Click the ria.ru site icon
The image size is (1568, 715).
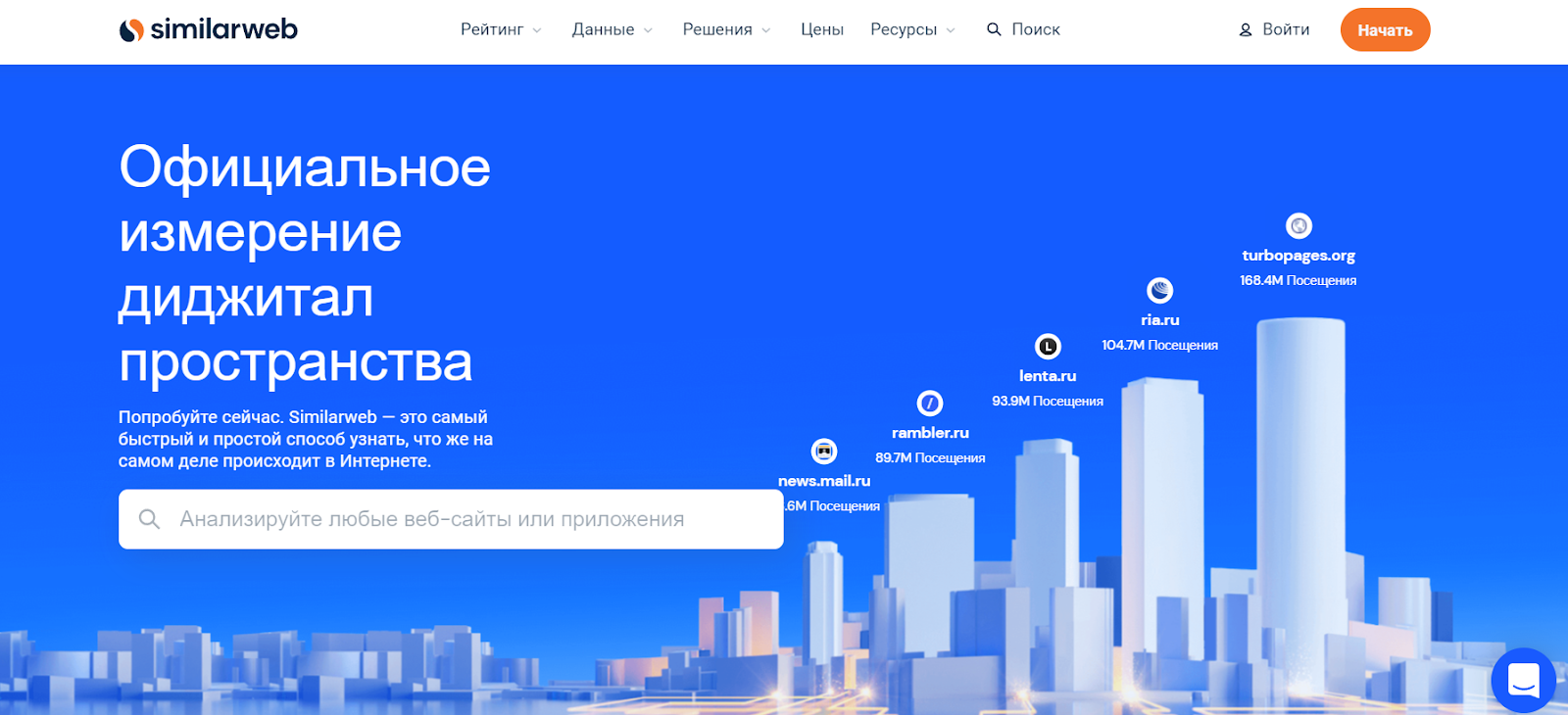pos(1160,291)
